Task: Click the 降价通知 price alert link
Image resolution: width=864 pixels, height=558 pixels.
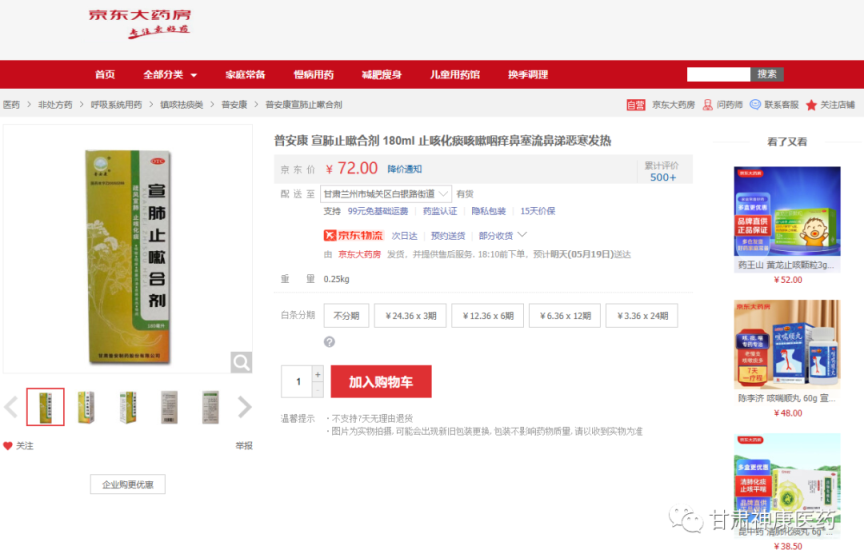Action: [404, 169]
